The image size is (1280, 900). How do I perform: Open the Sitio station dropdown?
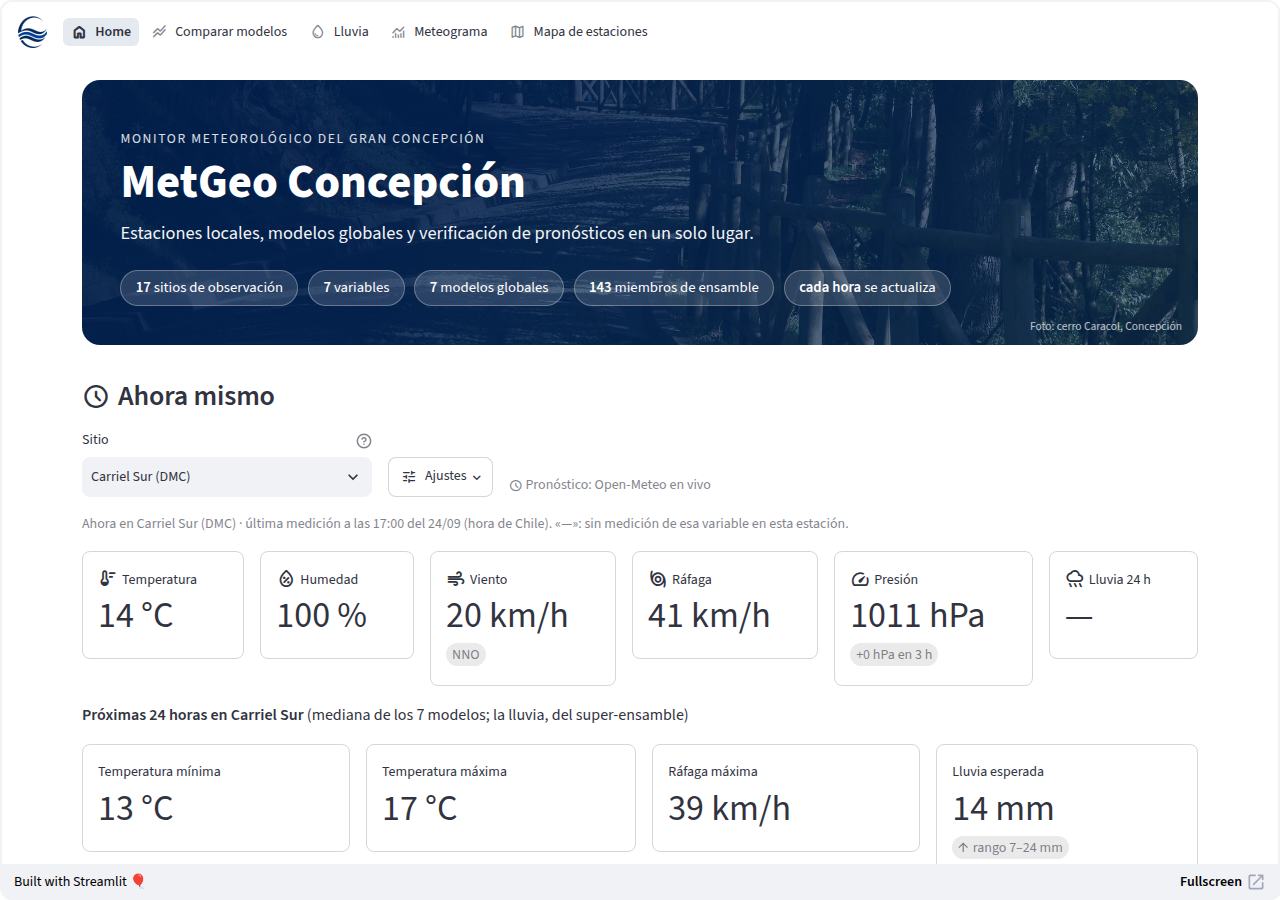227,477
